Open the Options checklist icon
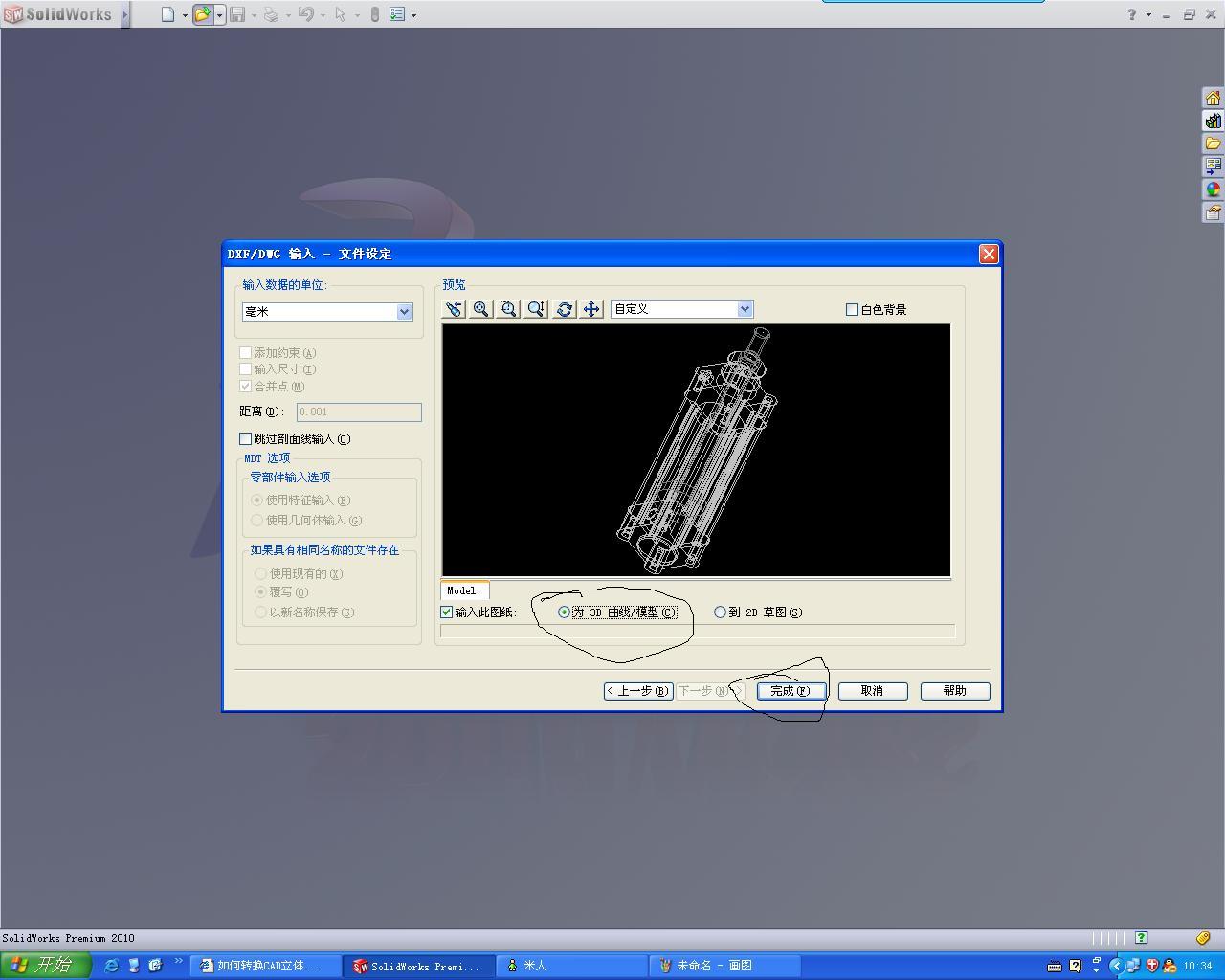Image resolution: width=1225 pixels, height=980 pixels. point(397,14)
